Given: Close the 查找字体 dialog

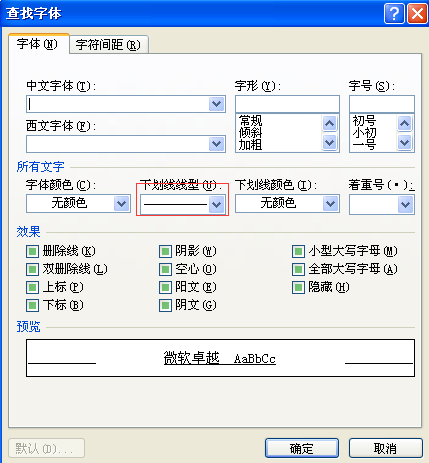Looking at the screenshot, I should pyautogui.click(x=418, y=13).
